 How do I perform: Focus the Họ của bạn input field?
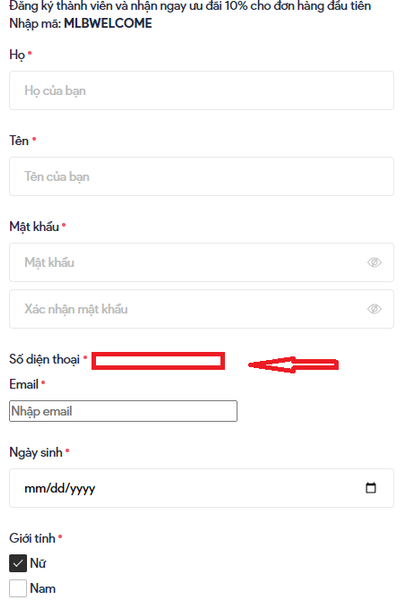click(201, 91)
